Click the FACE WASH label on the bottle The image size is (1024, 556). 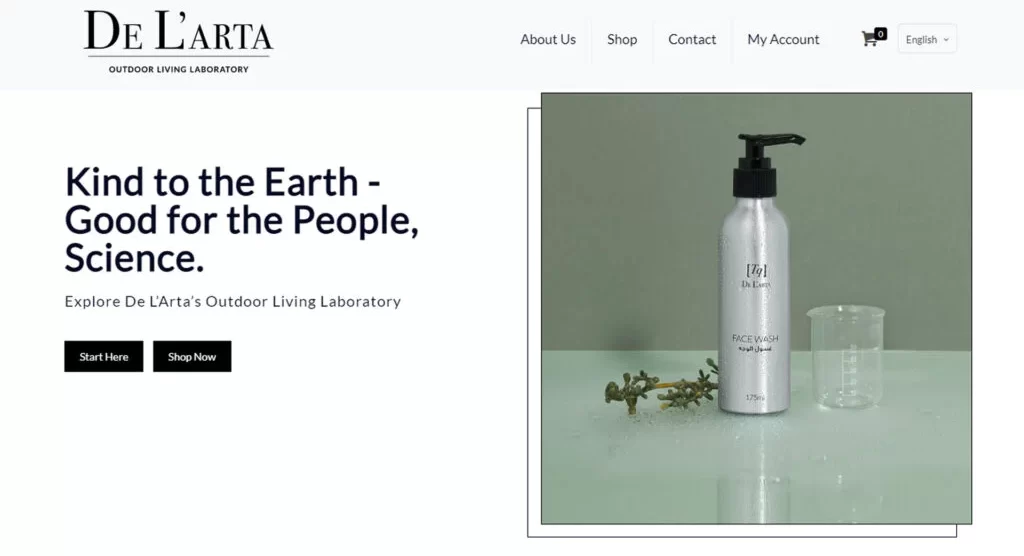(x=755, y=338)
